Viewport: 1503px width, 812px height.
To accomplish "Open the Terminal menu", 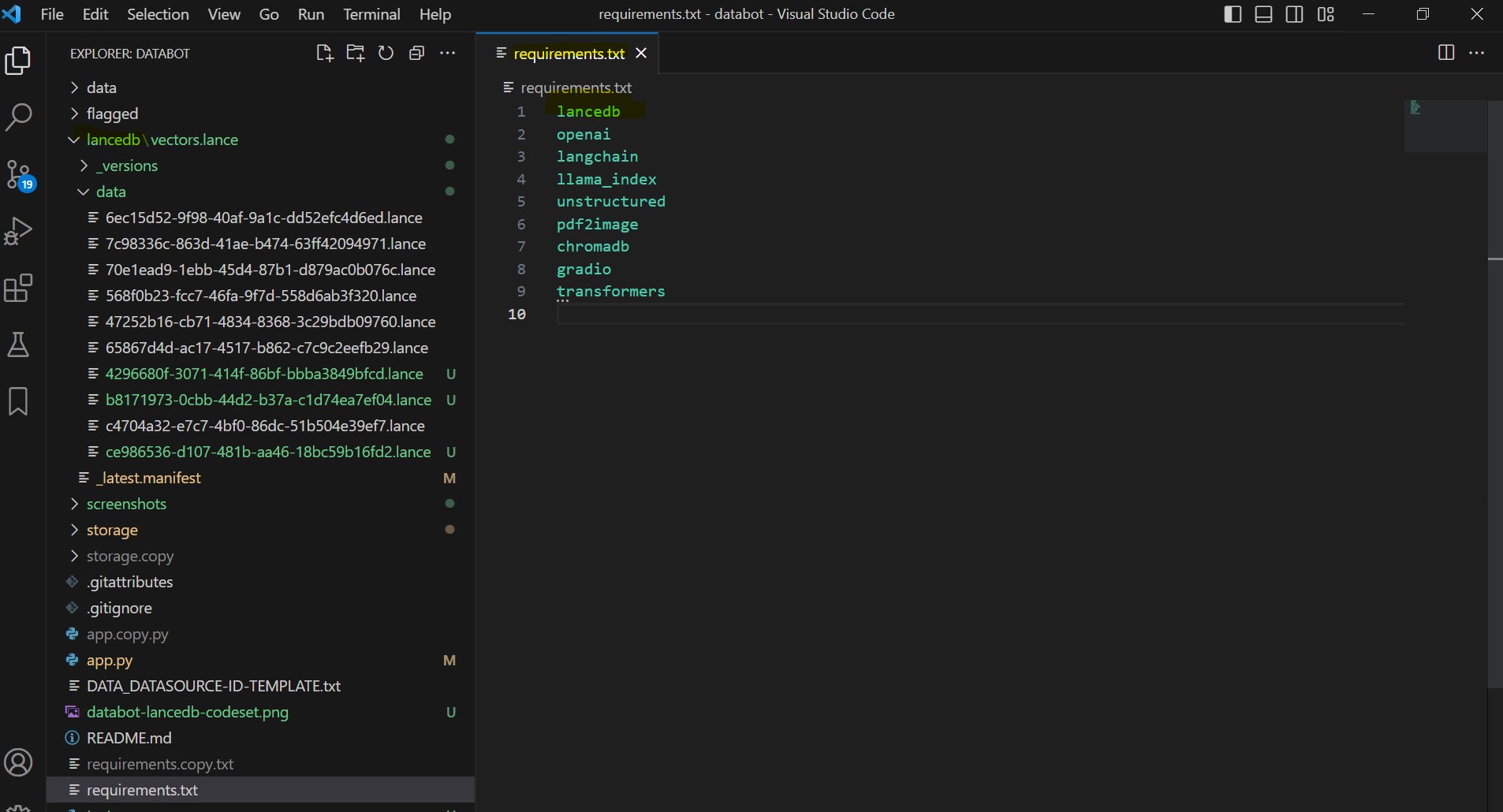I will tap(371, 14).
